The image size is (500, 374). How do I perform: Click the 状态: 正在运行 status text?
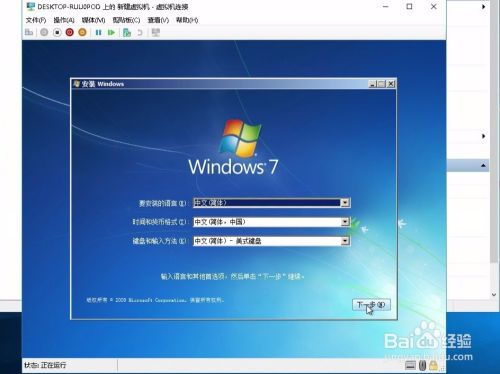(x=45, y=365)
